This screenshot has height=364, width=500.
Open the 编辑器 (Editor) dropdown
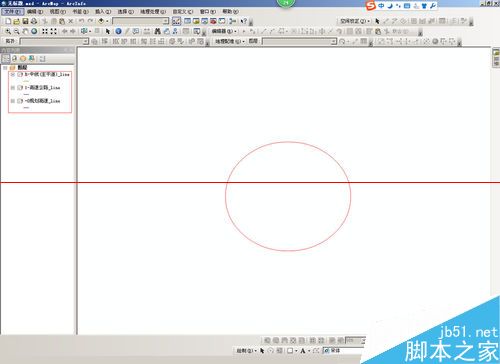pyautogui.click(x=224, y=31)
